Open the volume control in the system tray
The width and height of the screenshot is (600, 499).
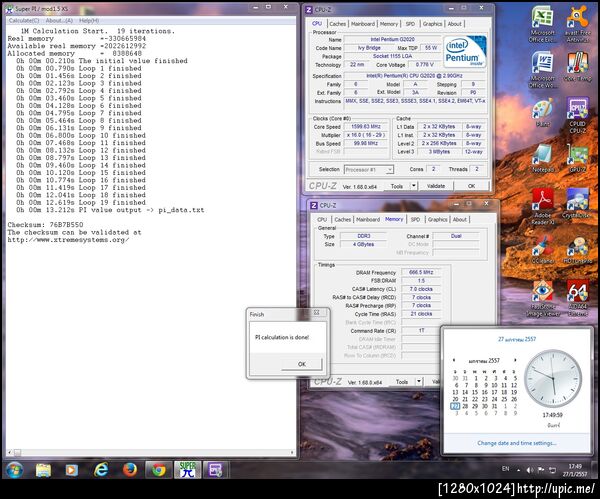pos(530,470)
